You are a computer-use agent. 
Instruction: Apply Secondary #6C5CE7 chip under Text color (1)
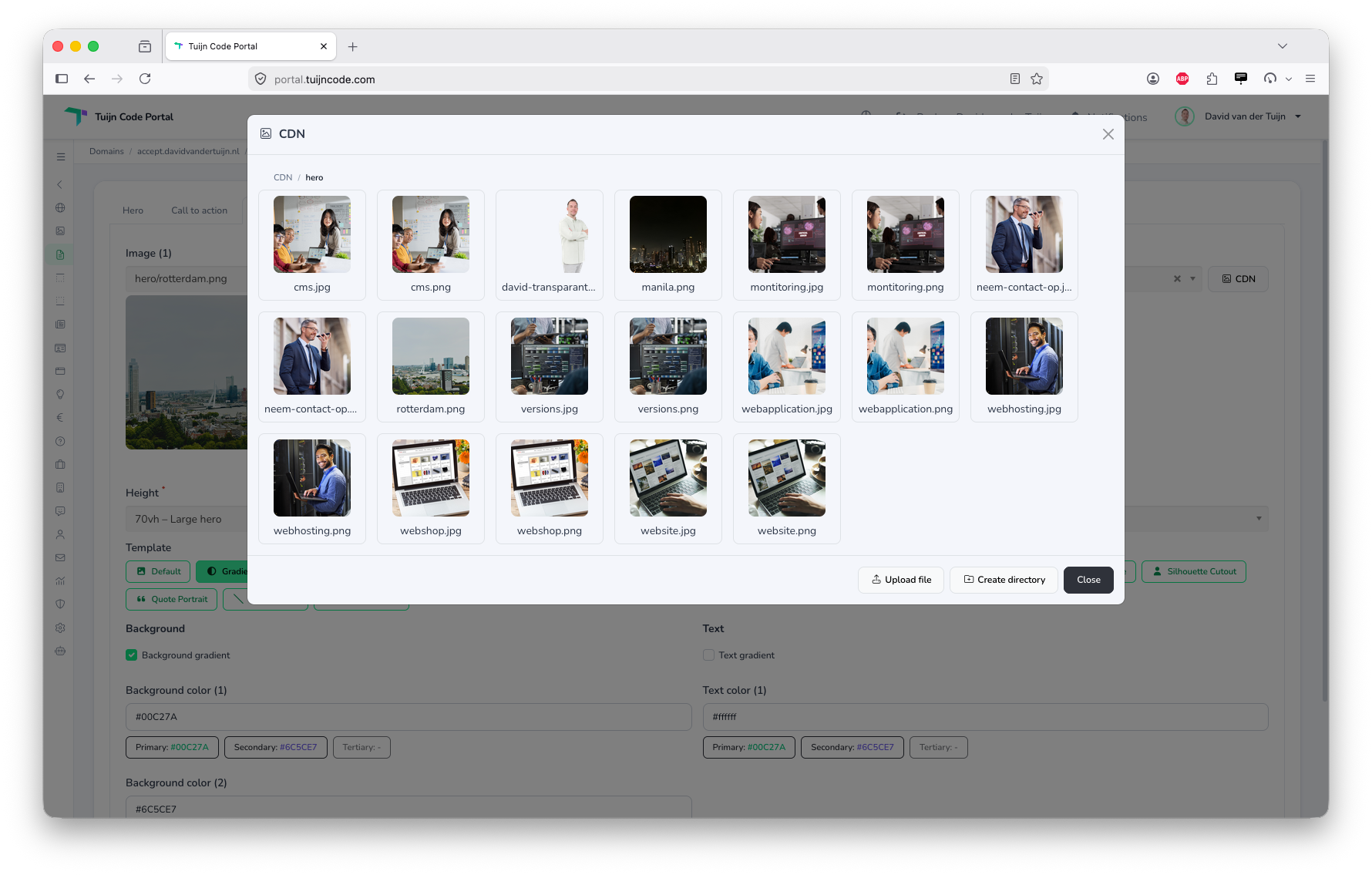(x=852, y=747)
